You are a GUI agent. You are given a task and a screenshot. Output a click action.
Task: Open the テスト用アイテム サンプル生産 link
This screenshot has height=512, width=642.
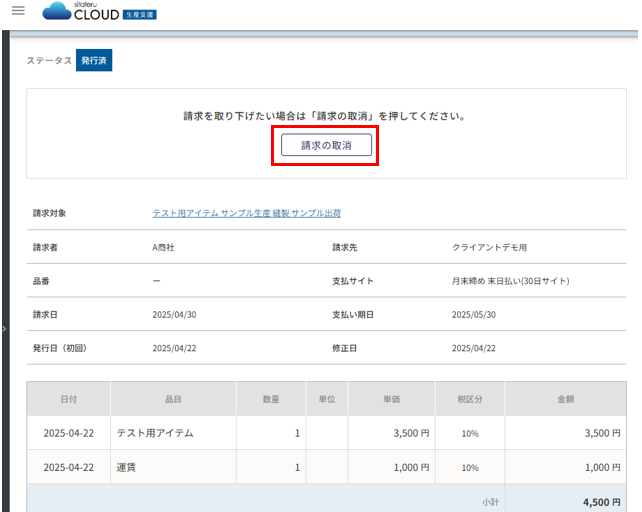point(246,213)
